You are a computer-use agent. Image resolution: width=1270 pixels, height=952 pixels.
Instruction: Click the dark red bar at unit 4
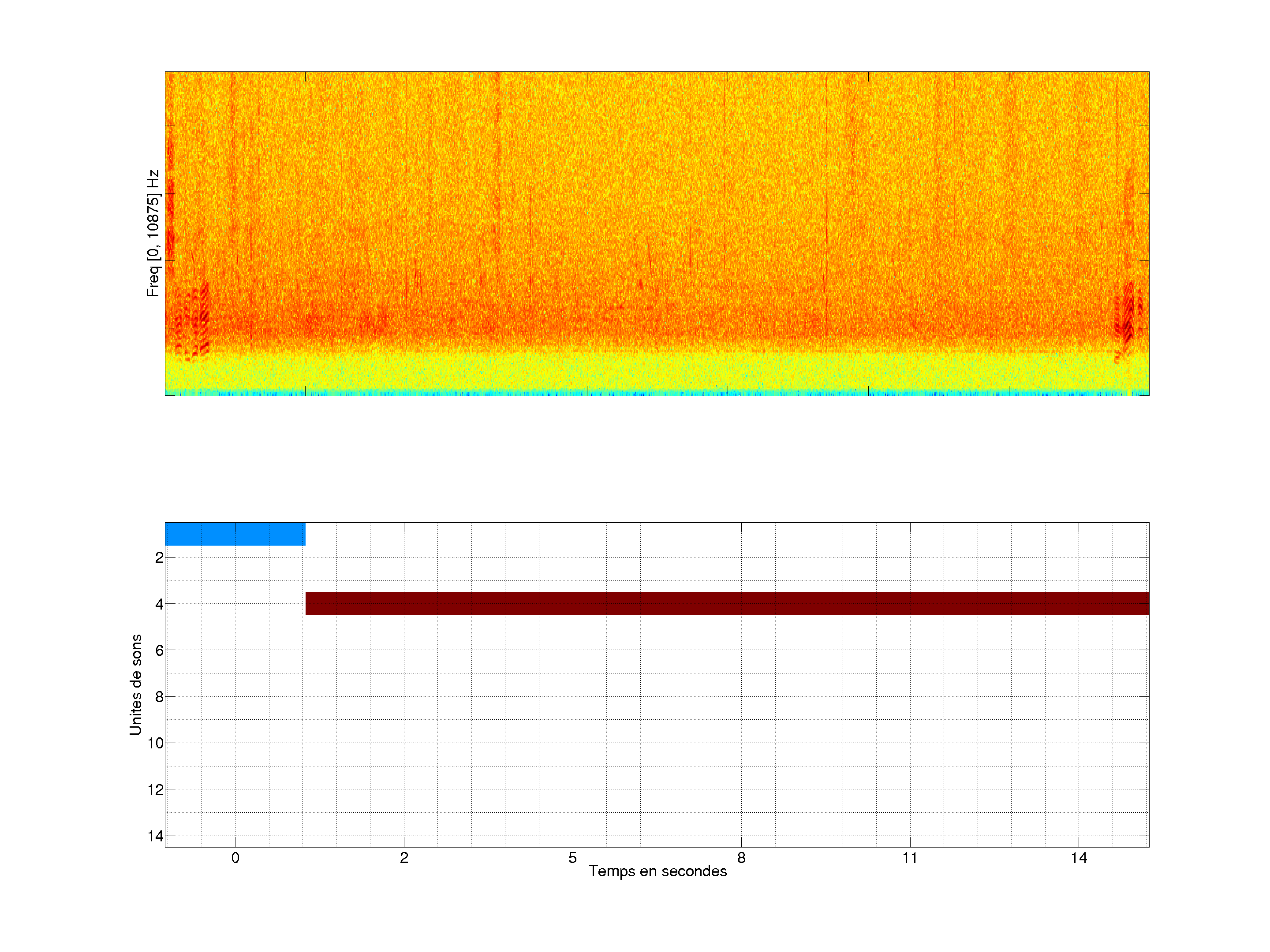click(727, 603)
